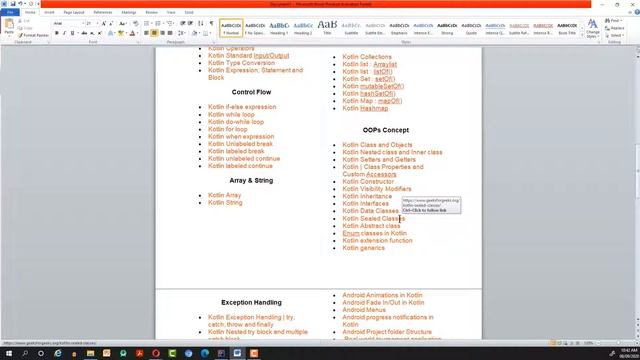The image size is (640, 360).
Task: Toggle Italic formatting
Action: [x=64, y=33]
